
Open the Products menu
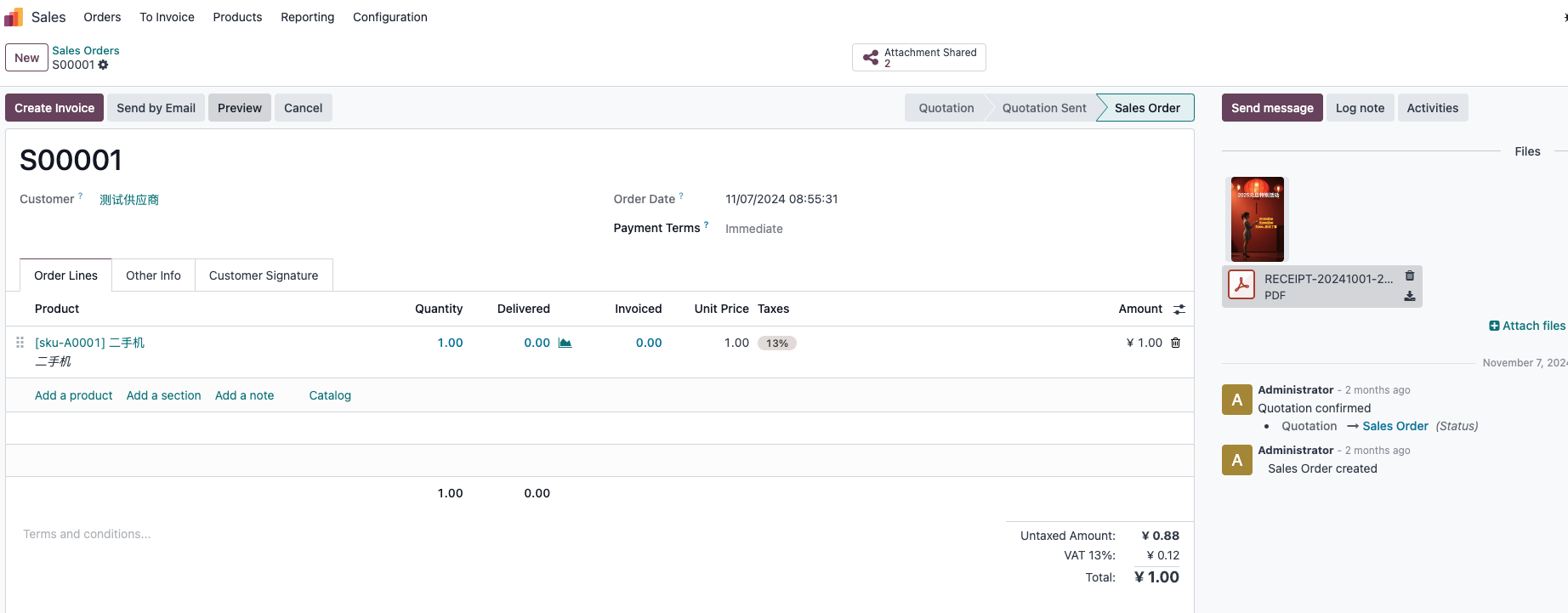(237, 17)
